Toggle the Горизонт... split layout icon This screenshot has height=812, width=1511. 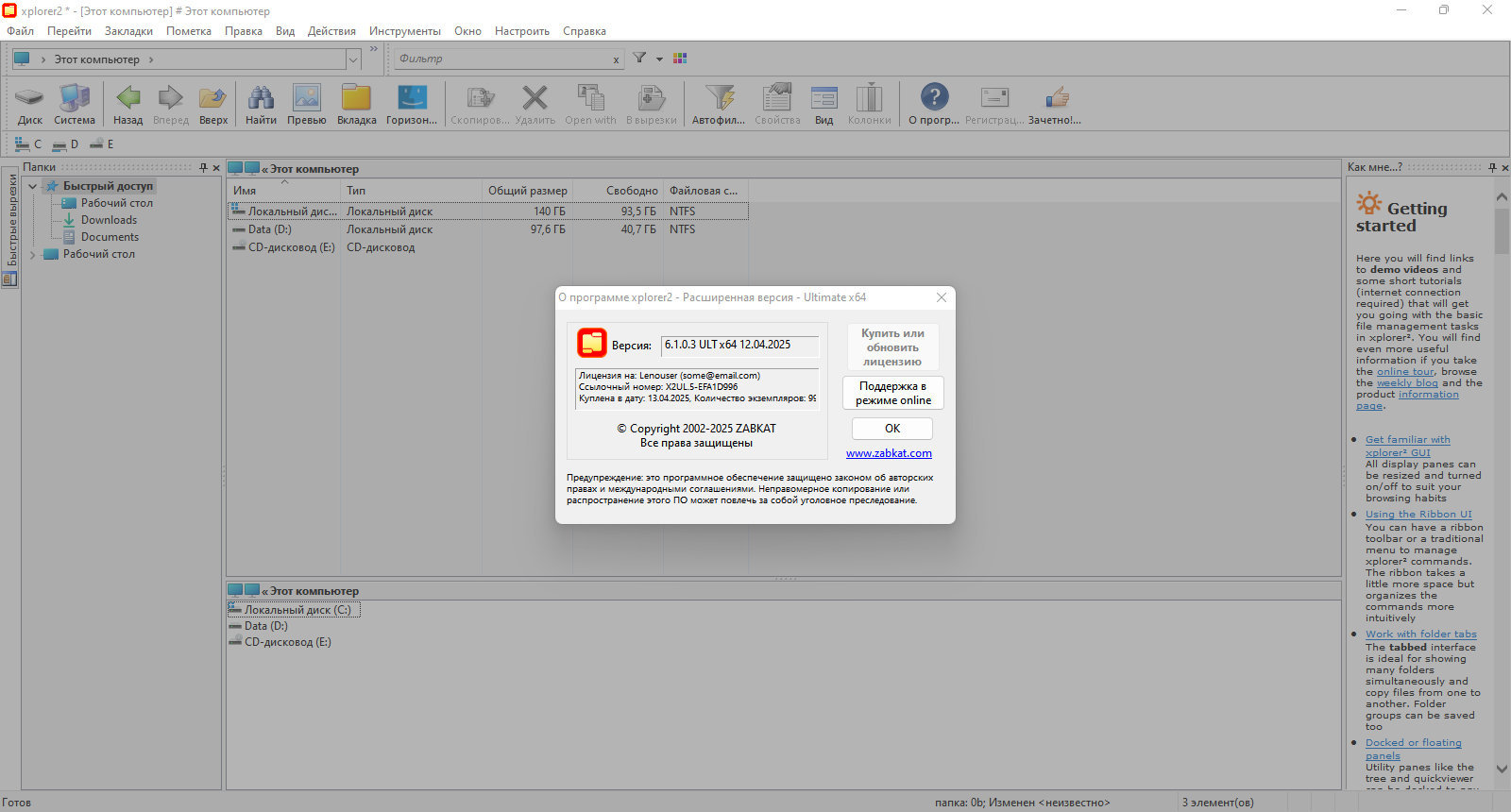click(x=412, y=98)
